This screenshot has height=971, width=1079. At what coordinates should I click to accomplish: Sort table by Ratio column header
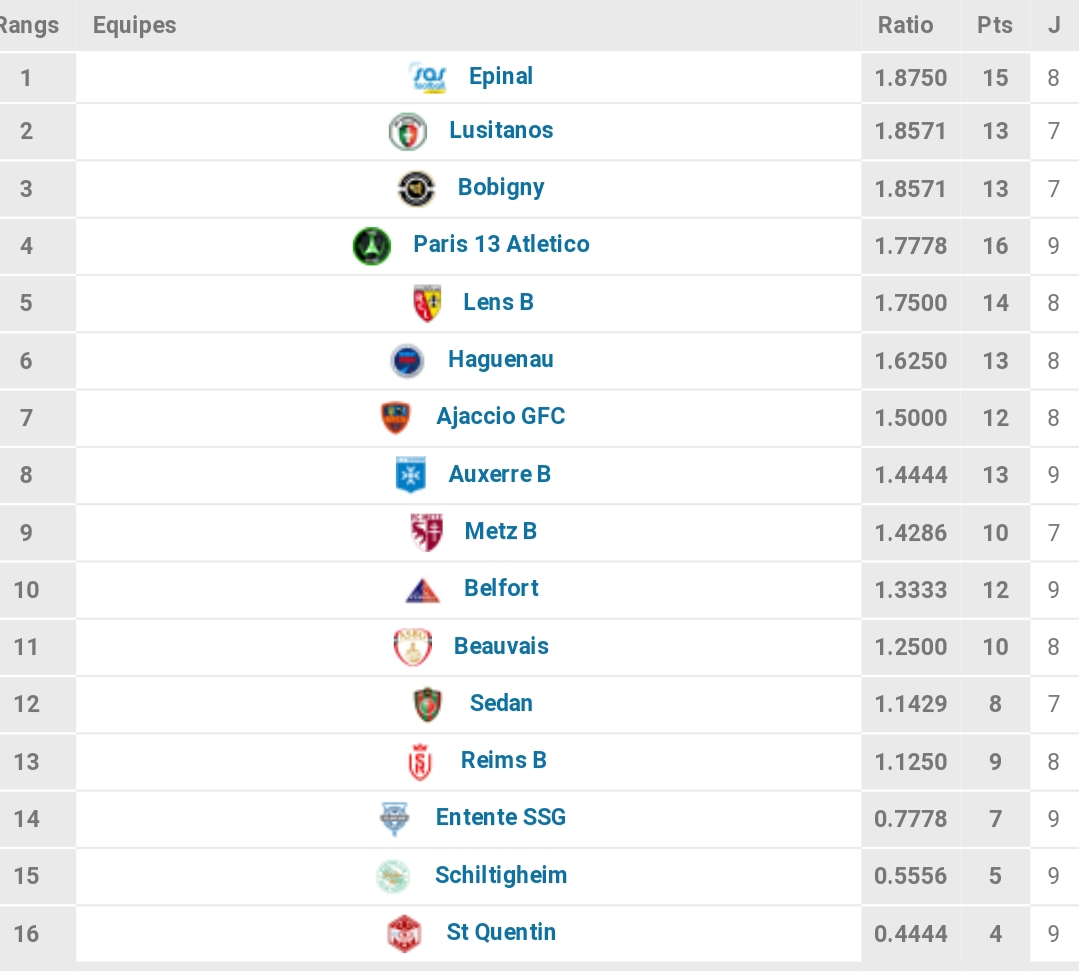[906, 25]
